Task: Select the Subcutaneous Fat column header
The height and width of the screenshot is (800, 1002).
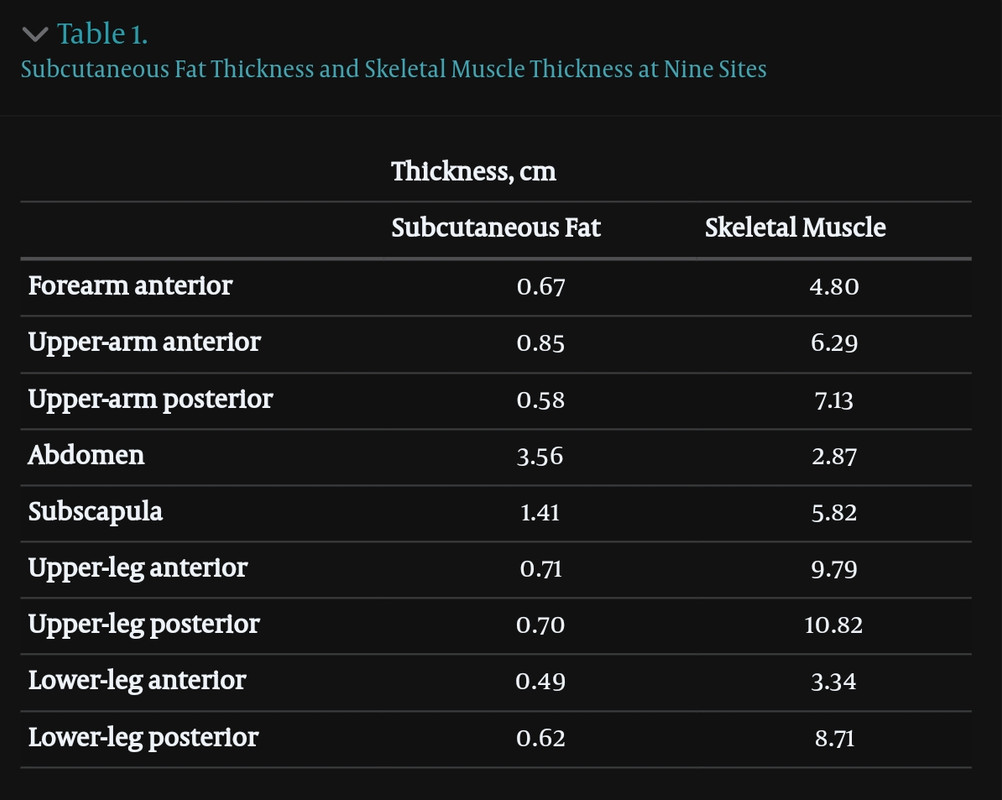Action: [496, 227]
